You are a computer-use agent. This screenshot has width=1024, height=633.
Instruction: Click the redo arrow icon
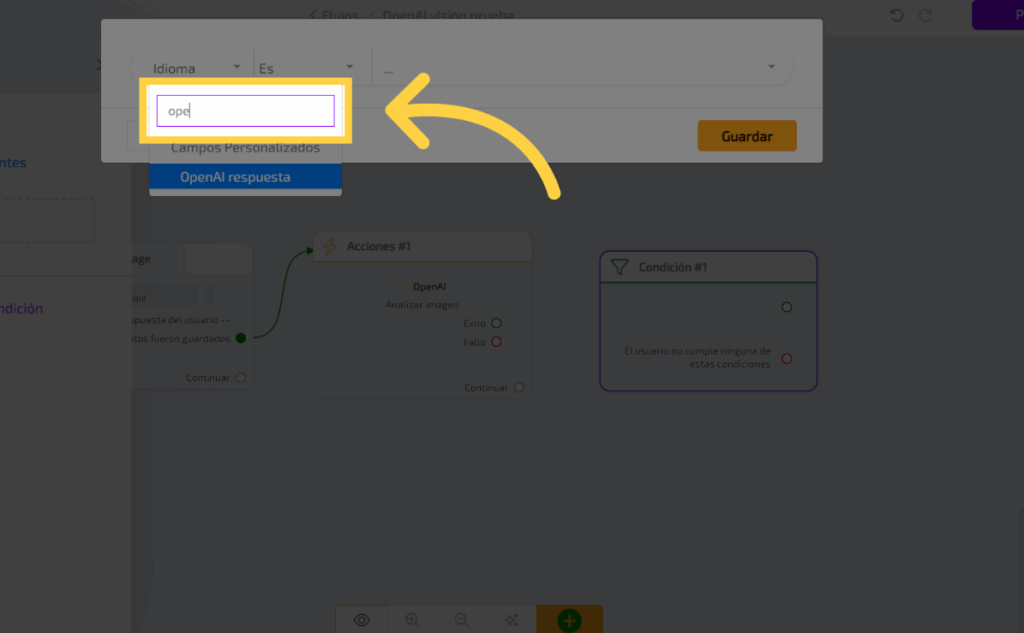click(925, 15)
